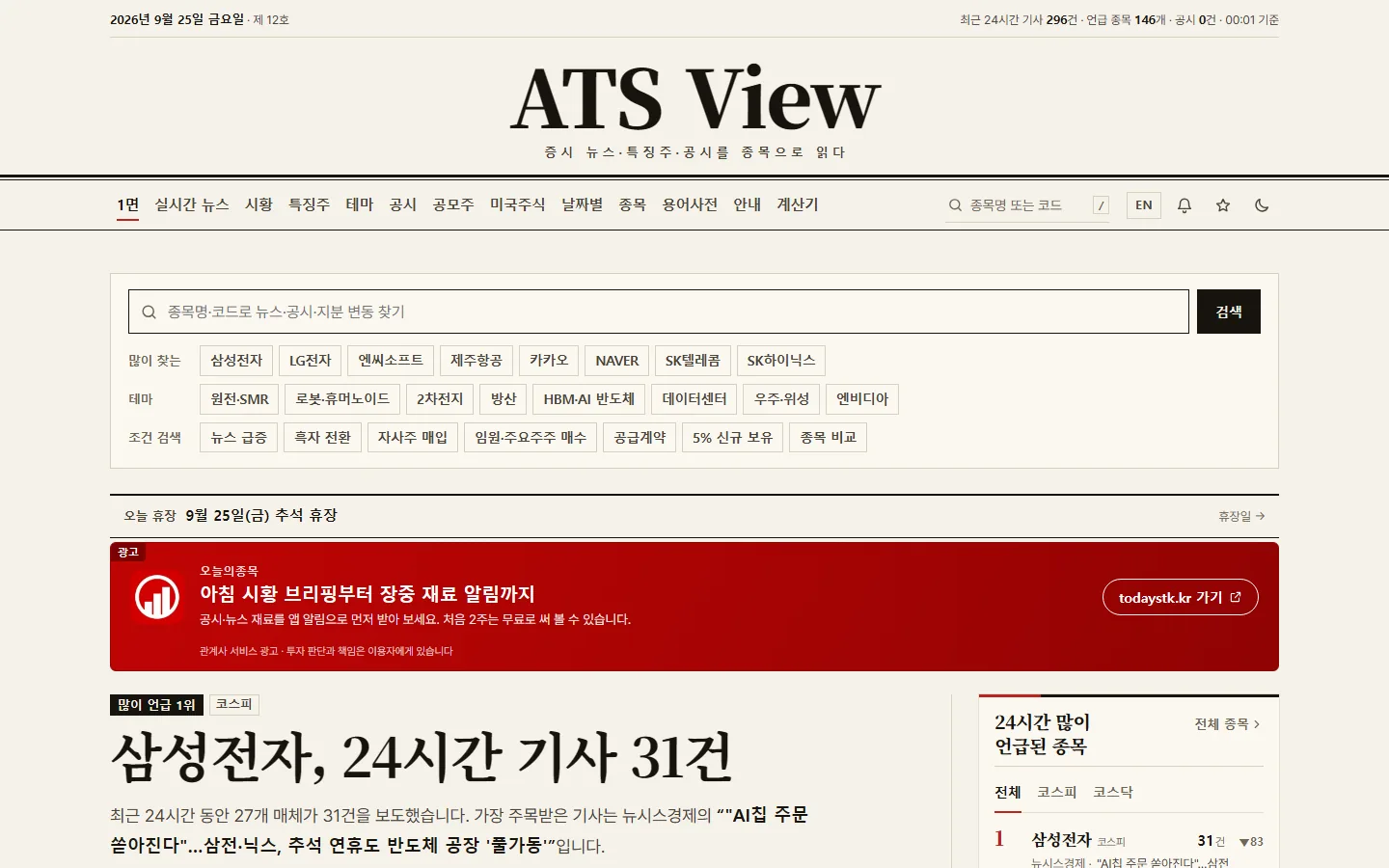
Task: Switch language with the EN button
Action: [1144, 205]
